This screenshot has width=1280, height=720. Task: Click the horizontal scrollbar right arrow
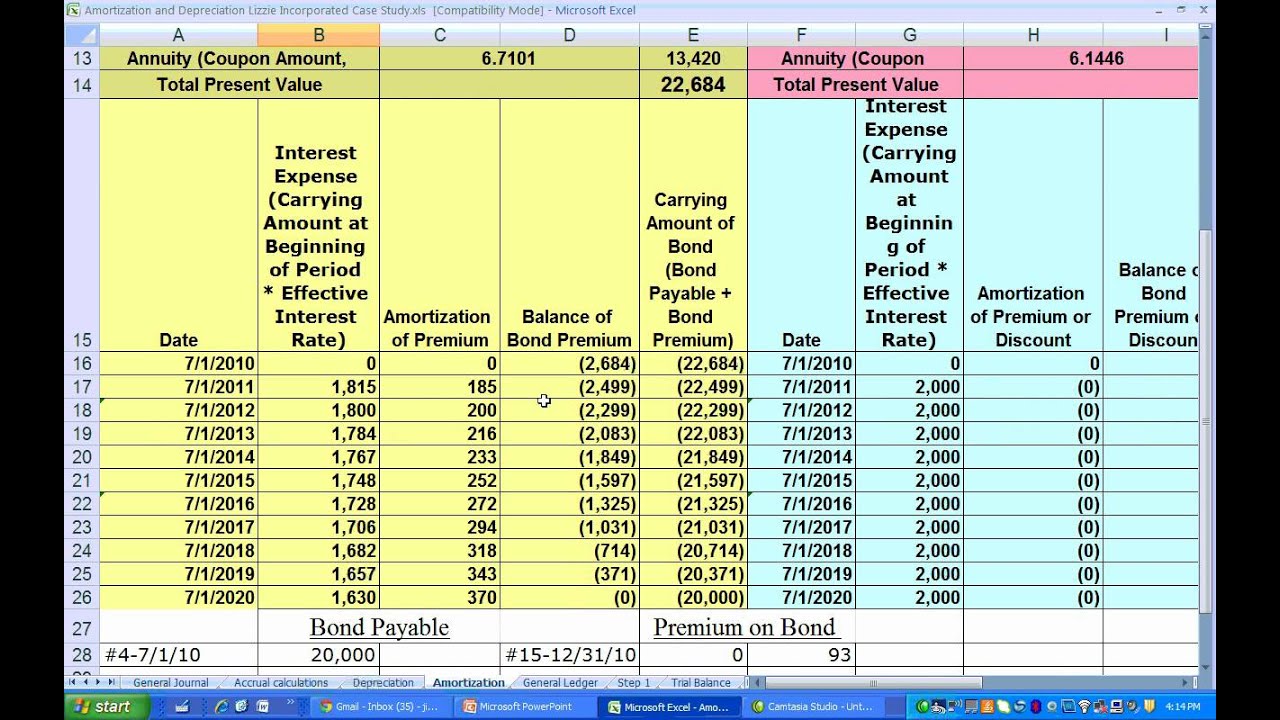(x=1186, y=683)
